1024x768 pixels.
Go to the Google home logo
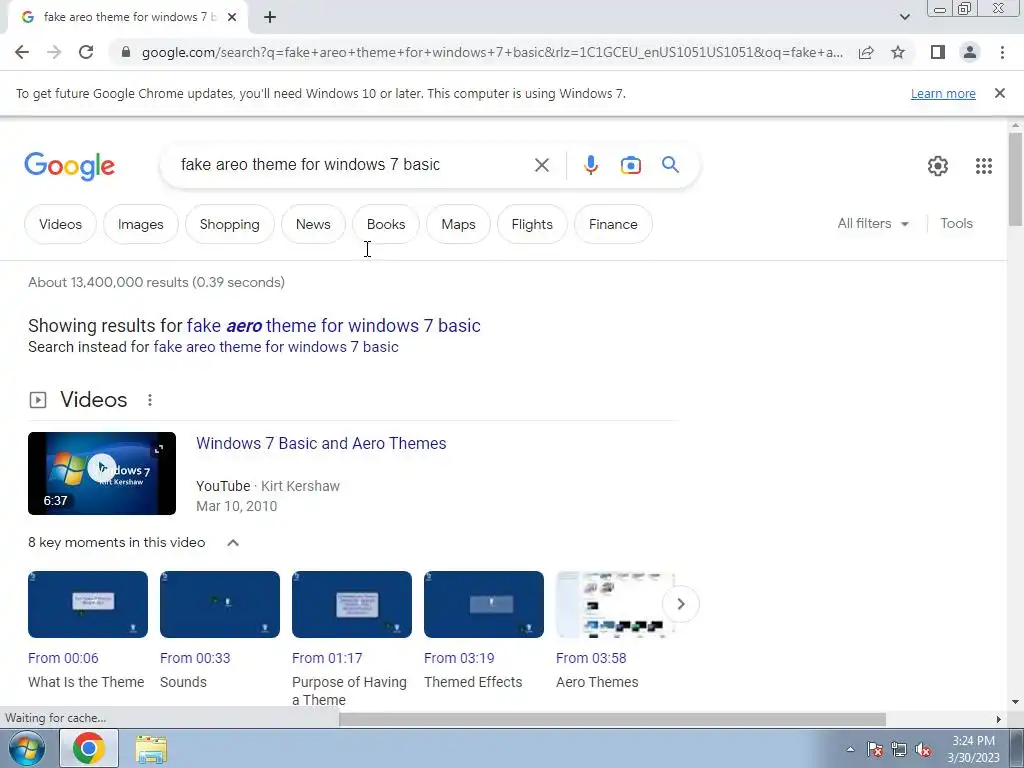tap(69, 166)
